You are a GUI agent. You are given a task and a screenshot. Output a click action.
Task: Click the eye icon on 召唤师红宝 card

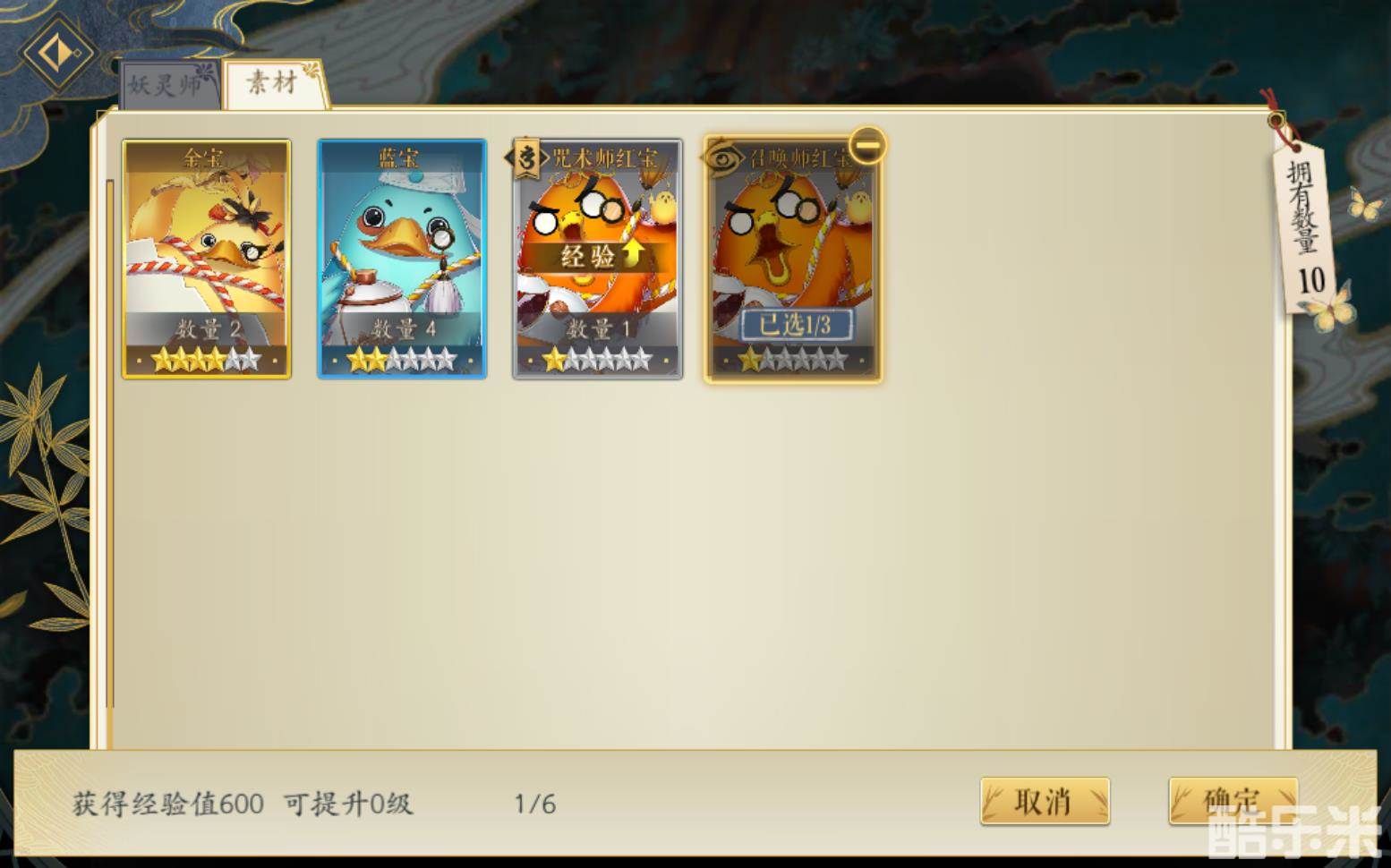coord(723,158)
